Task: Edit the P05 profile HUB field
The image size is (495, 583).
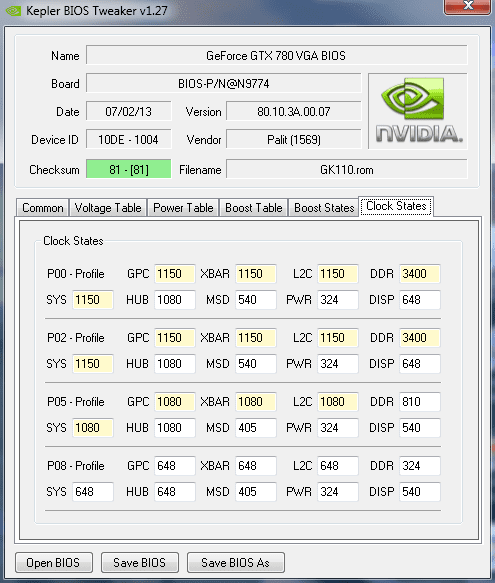Action: pyautogui.click(x=175, y=428)
